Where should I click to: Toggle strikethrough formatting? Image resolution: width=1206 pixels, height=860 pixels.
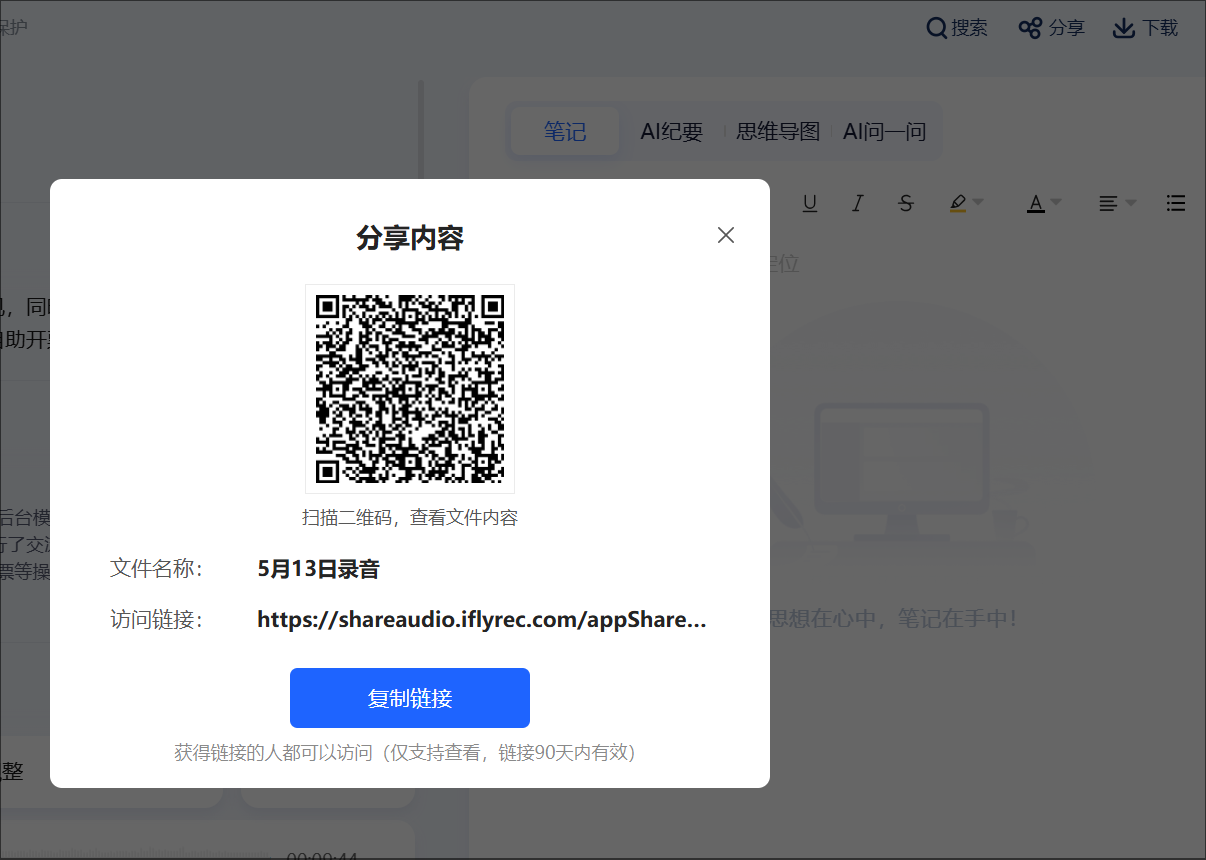click(x=906, y=203)
